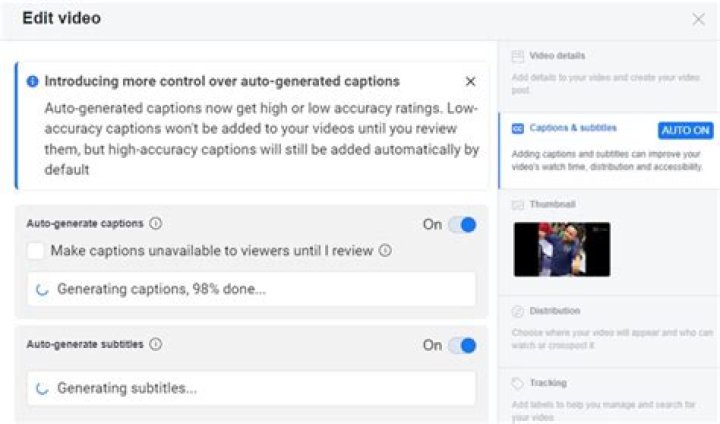Click the Video details sidebar icon
This screenshot has height=424, width=720.
click(518, 57)
